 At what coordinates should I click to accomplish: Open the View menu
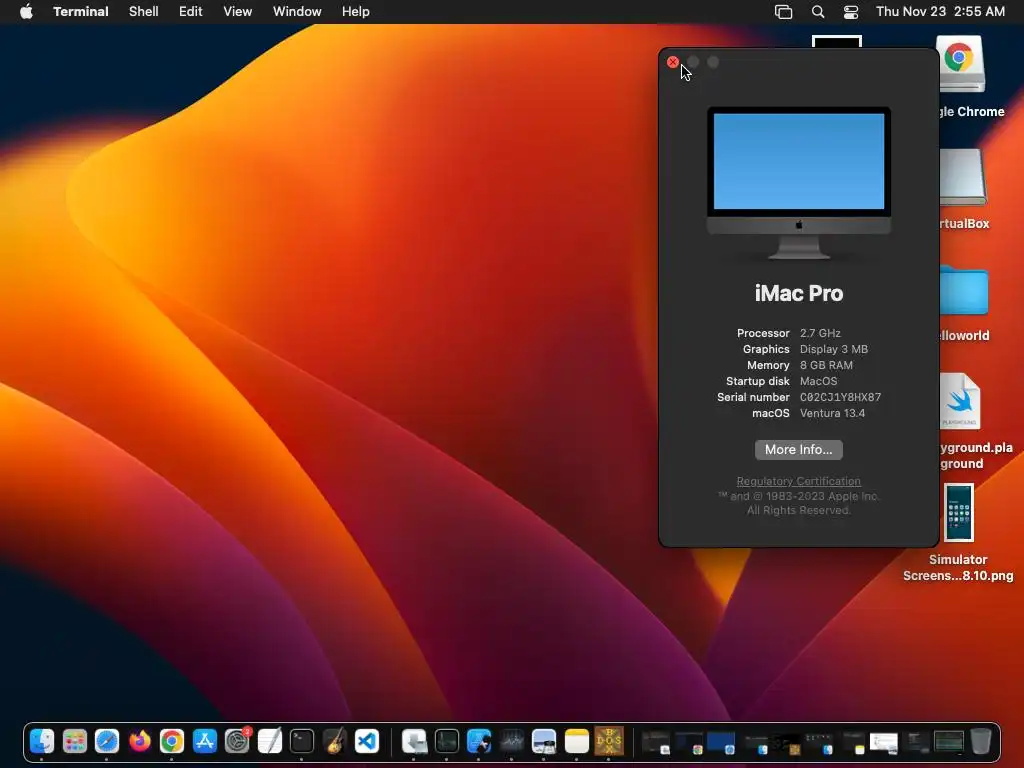238,12
